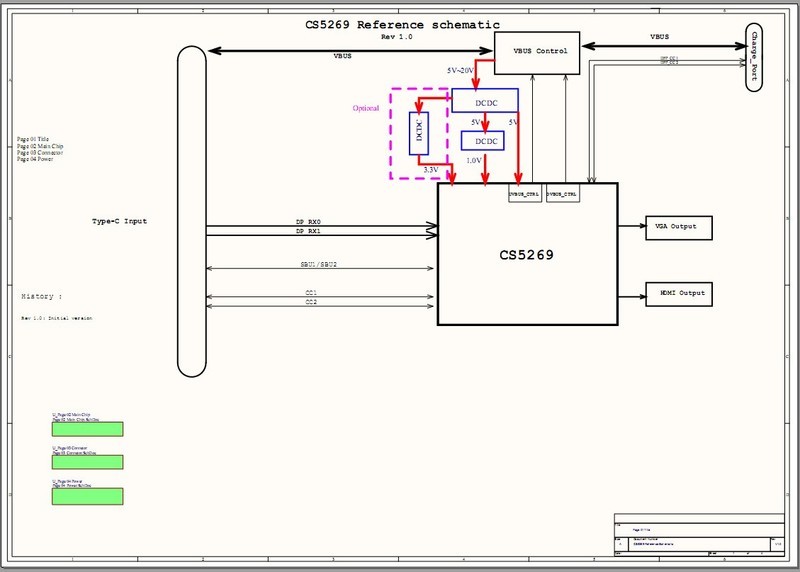The width and height of the screenshot is (800, 572).
Task: Open the Page 03 Connector green sheet
Action: [87, 462]
